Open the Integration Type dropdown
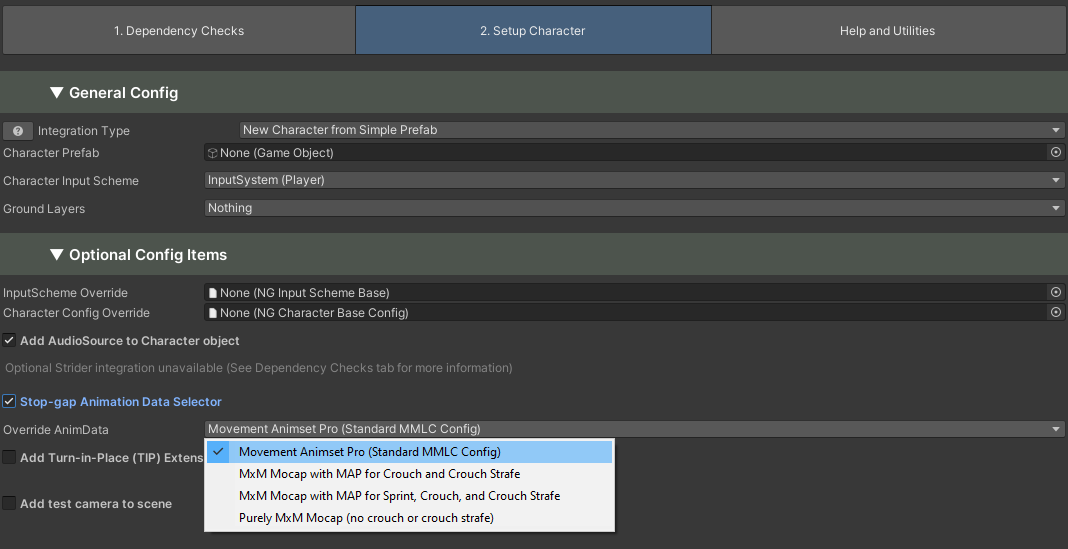Viewport: 1068px width, 549px height. coord(652,129)
